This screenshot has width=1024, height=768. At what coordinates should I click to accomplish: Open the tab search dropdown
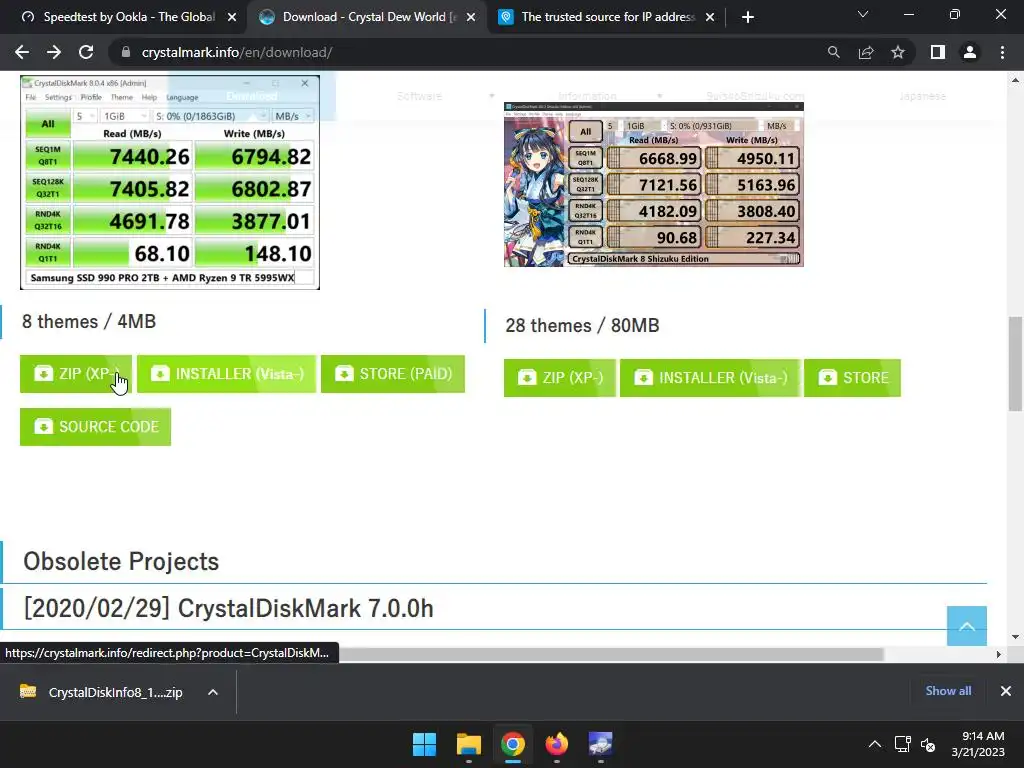pyautogui.click(x=863, y=14)
